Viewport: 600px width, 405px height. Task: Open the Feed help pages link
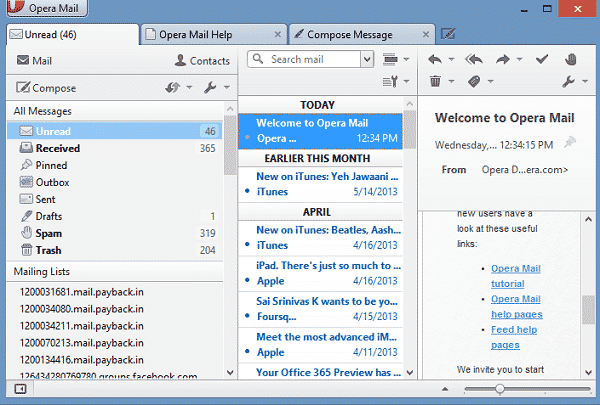click(514, 337)
